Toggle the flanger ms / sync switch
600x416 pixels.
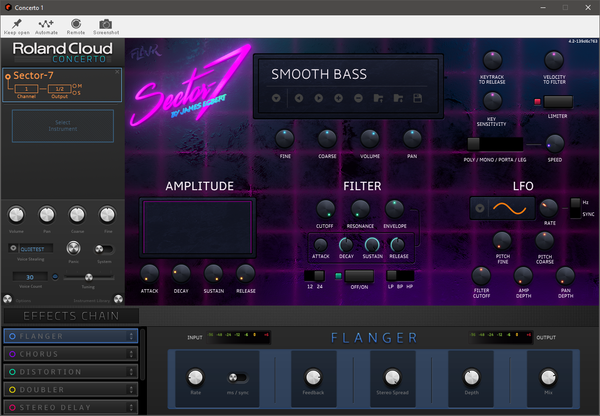[237, 378]
